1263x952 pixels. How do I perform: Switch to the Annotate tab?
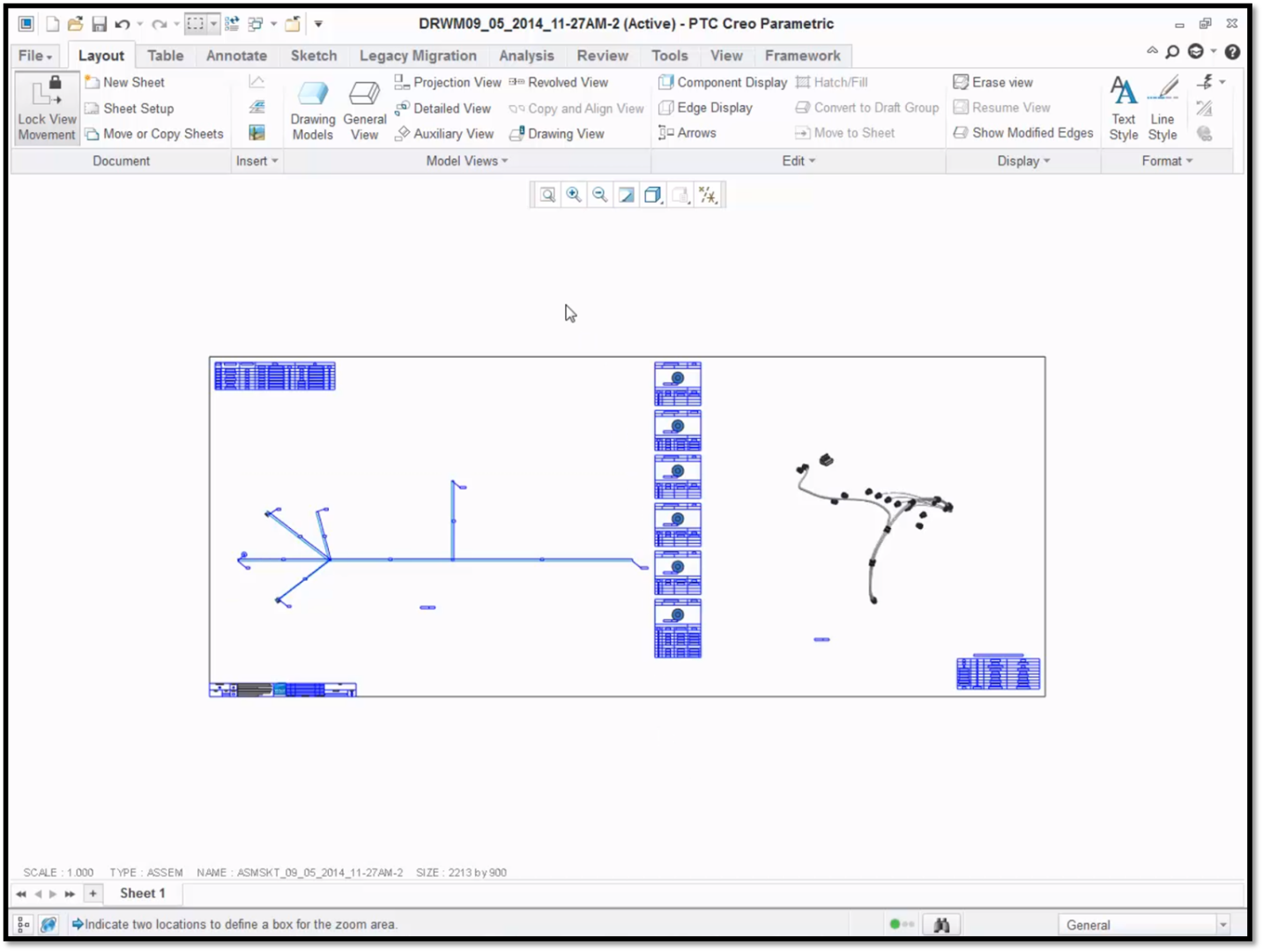pyautogui.click(x=236, y=56)
